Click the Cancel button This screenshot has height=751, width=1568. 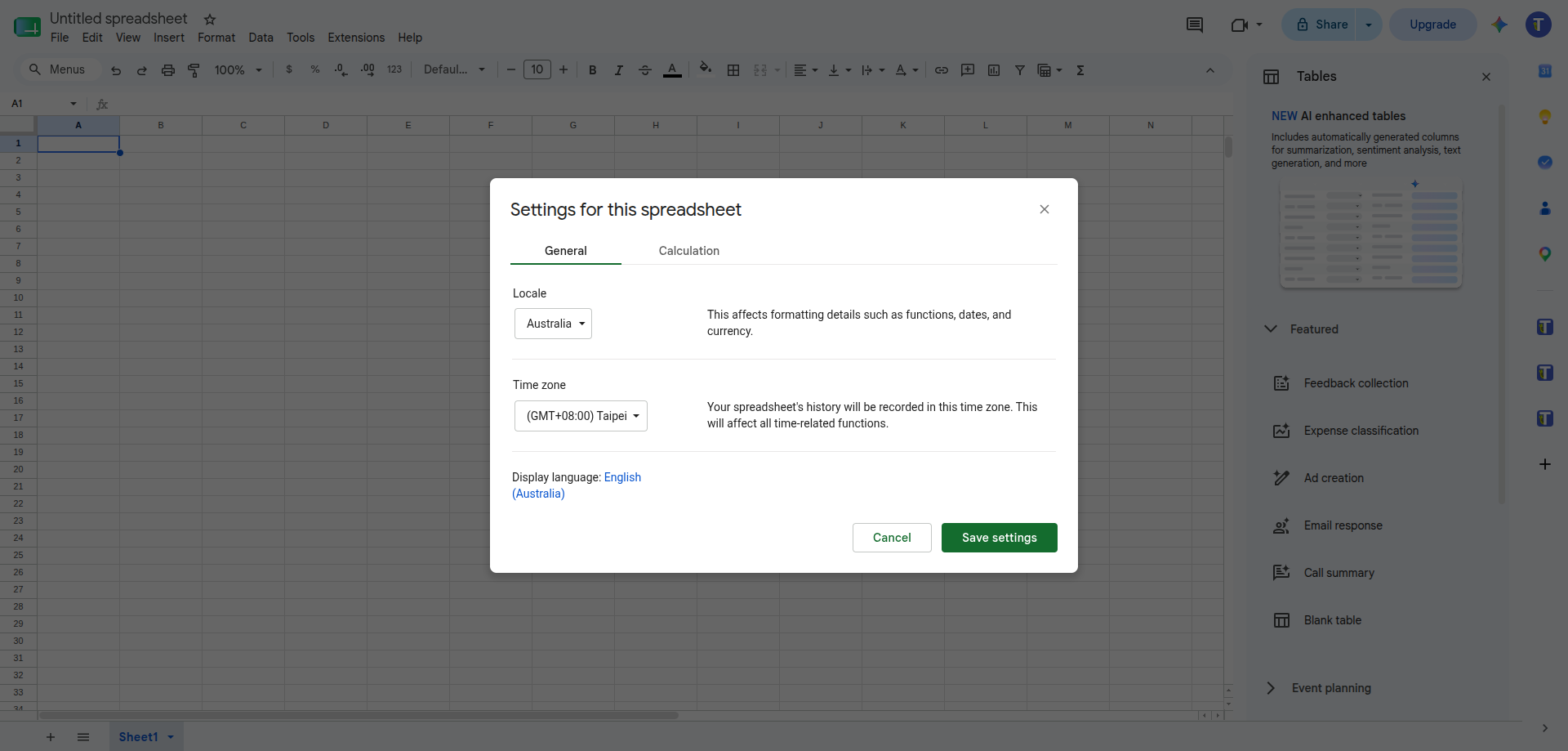[x=892, y=538]
